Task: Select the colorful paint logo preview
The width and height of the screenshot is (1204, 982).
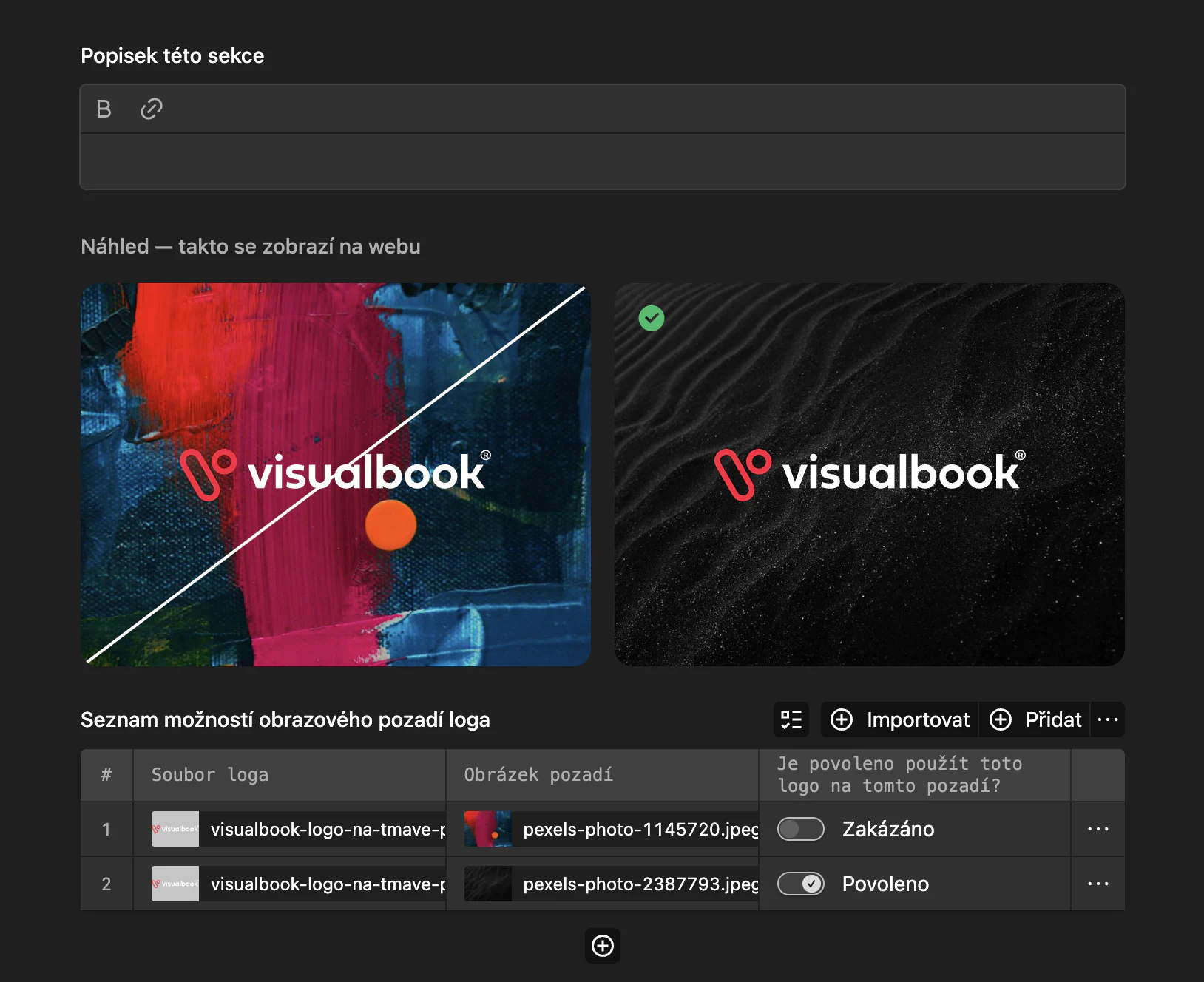Action: [336, 475]
